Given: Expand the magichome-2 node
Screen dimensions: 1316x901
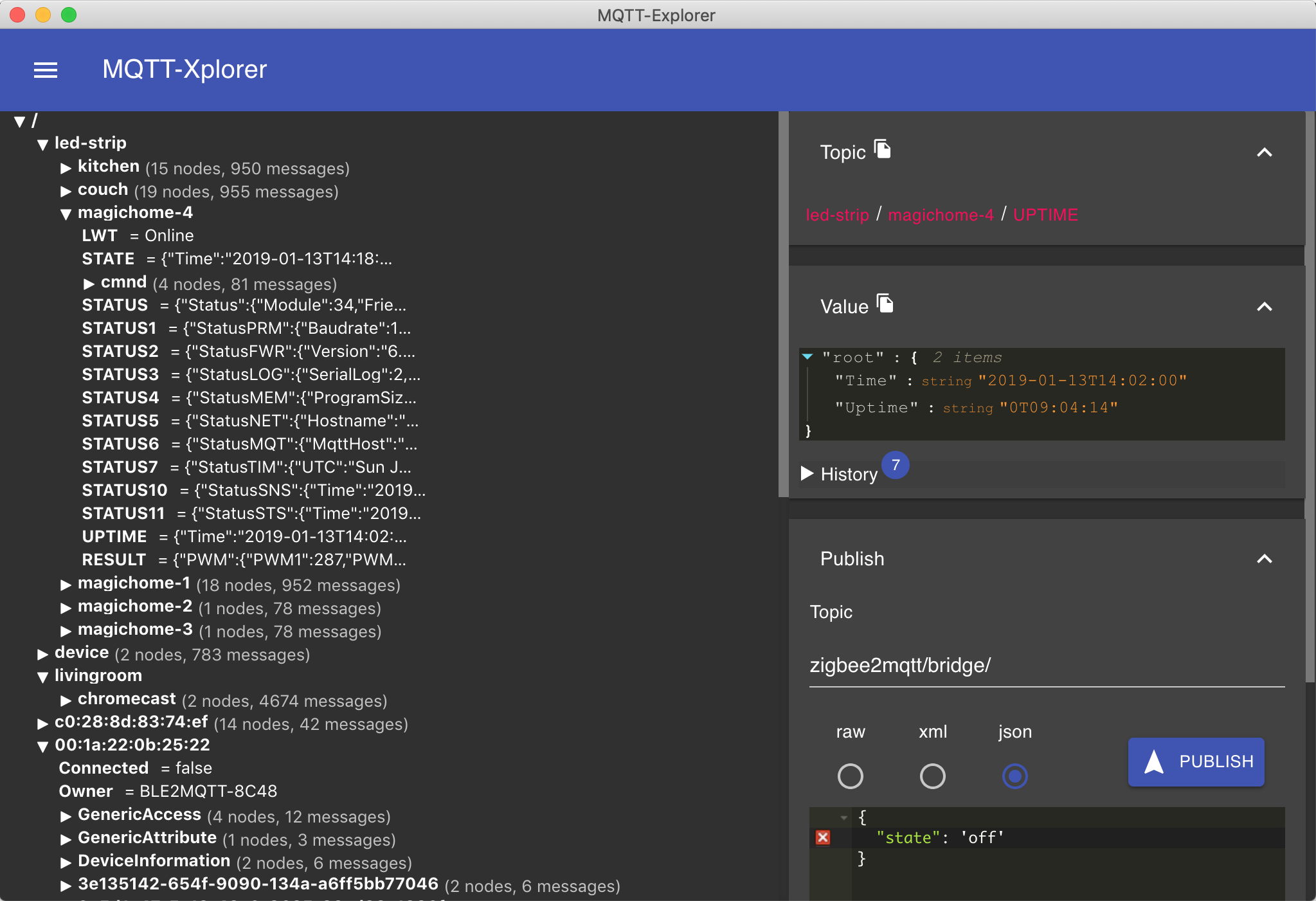Looking at the screenshot, I should click(x=66, y=608).
